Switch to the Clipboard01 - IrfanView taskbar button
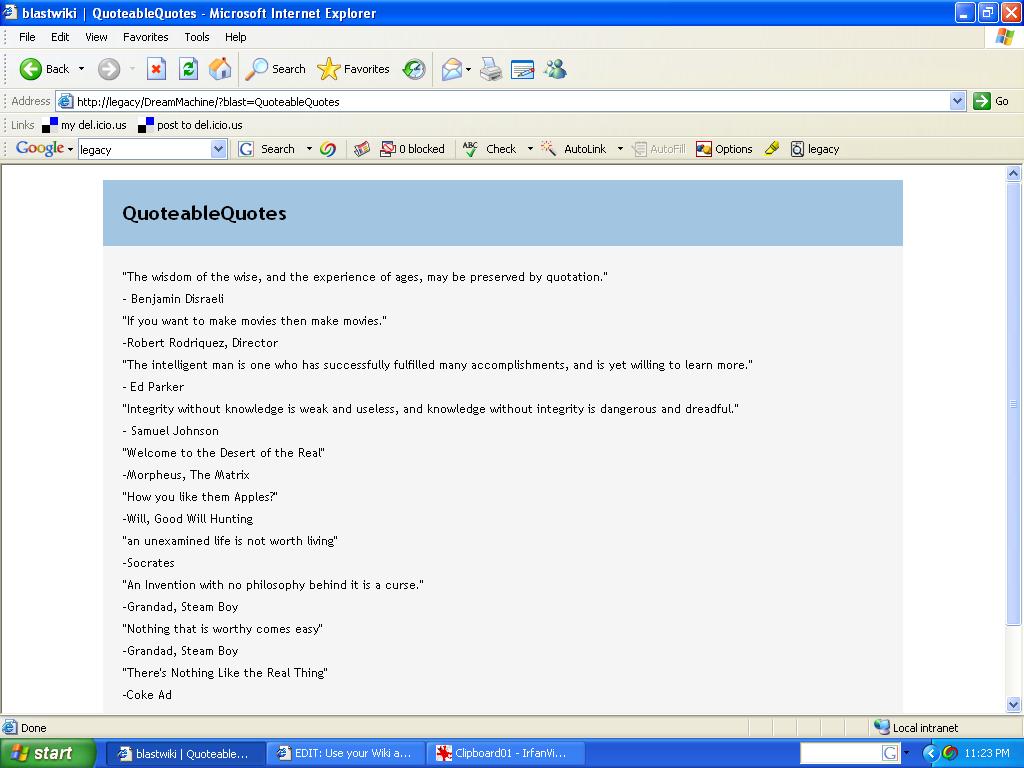The width and height of the screenshot is (1024, 768). 505,754
